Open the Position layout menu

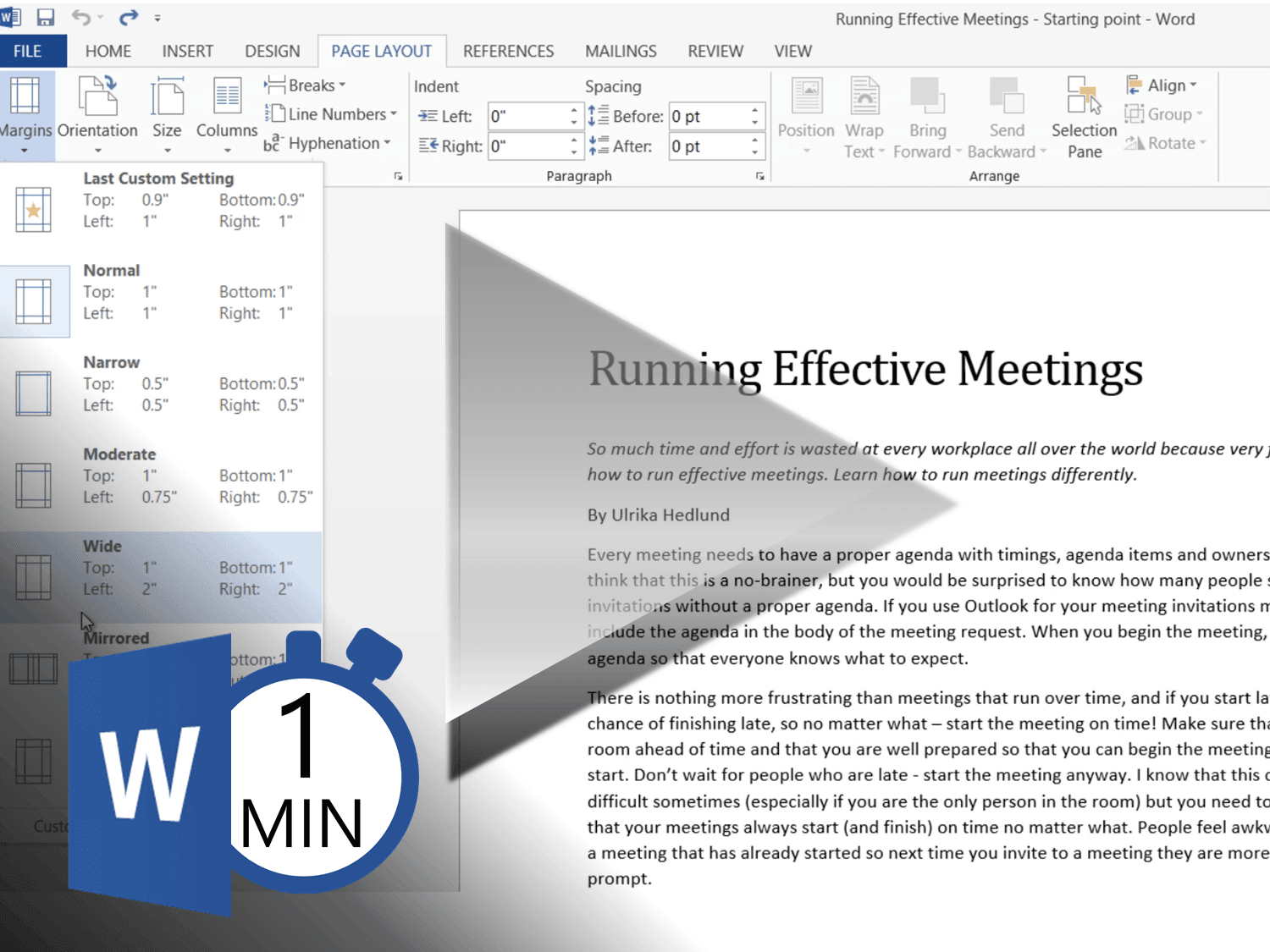pos(806,117)
